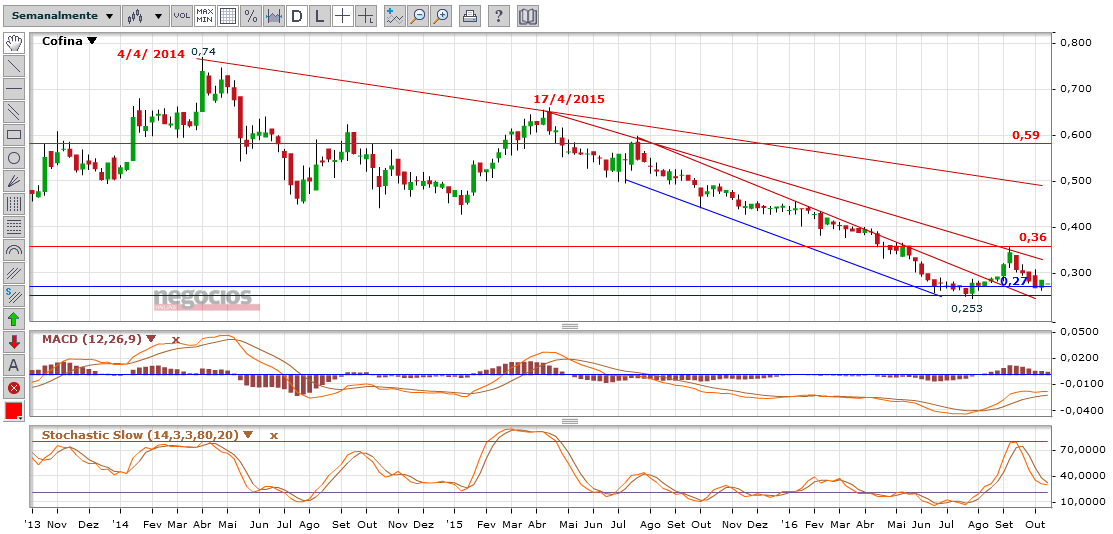Select the rectangle drawing tool

[x=14, y=134]
